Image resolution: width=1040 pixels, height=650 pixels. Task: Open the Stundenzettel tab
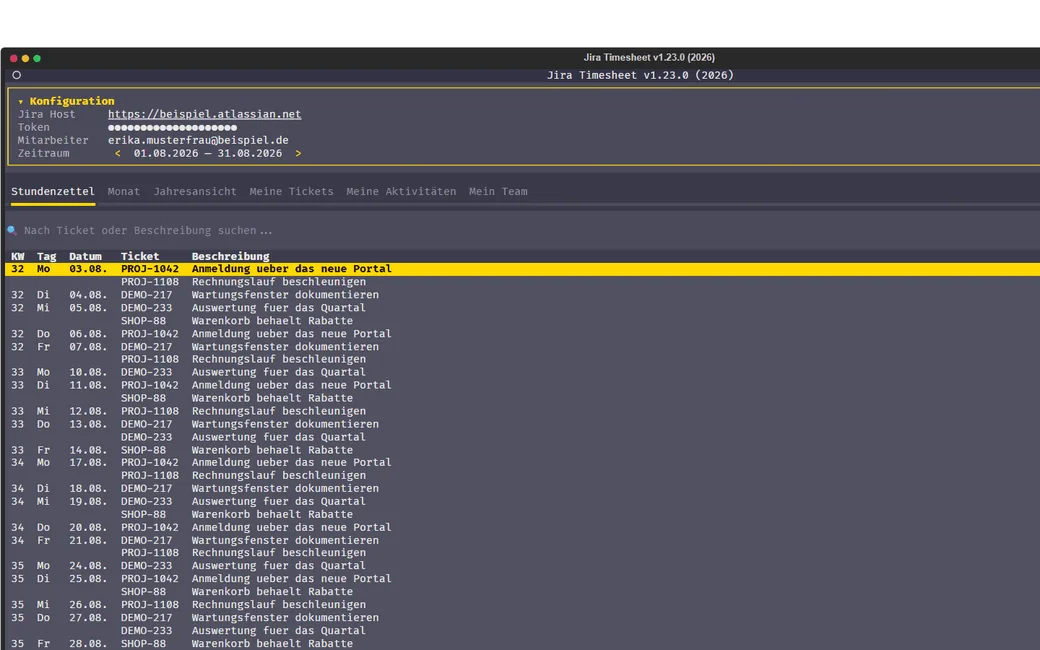[53, 192]
